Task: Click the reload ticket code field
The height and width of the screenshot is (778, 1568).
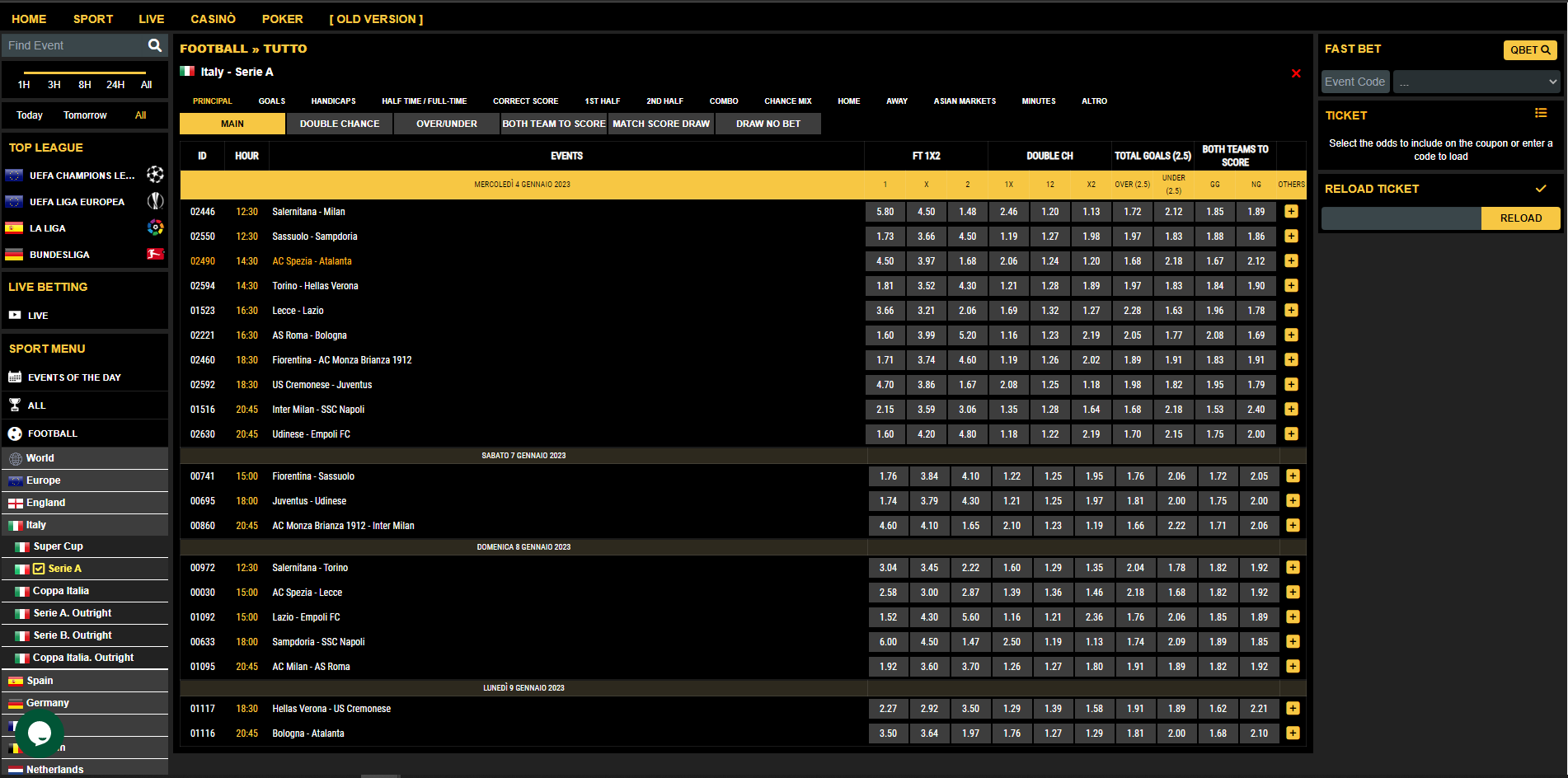Action: click(1401, 218)
